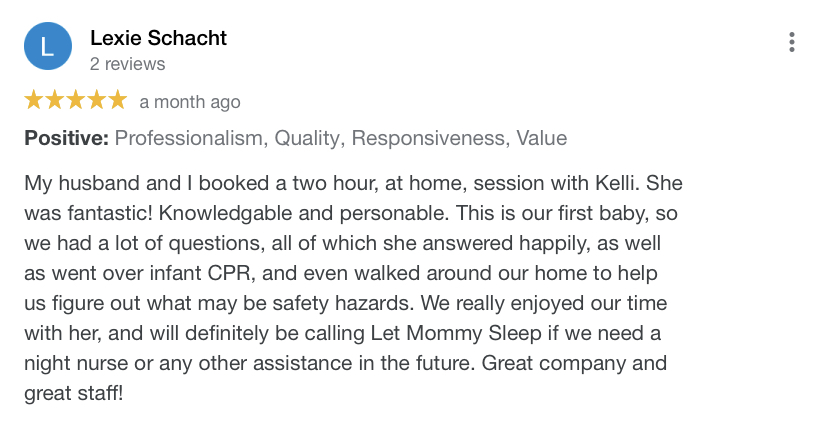The width and height of the screenshot is (828, 423).
Task: Open the three-dot review options menu
Action: coord(792,42)
